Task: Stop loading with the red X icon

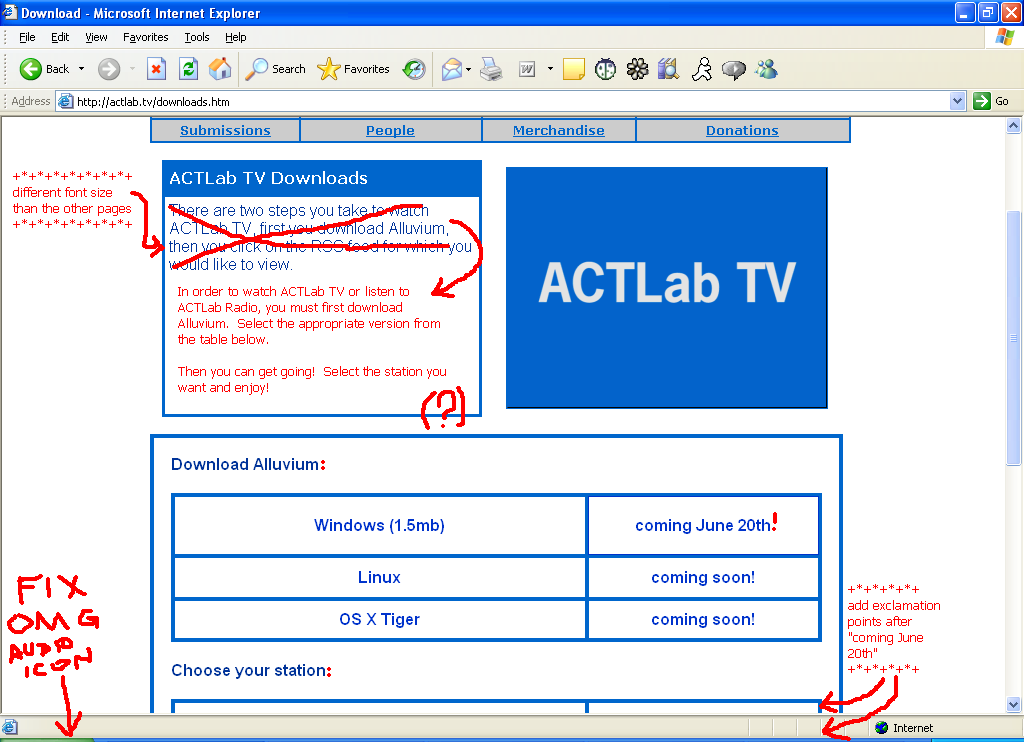Action: click(x=156, y=69)
